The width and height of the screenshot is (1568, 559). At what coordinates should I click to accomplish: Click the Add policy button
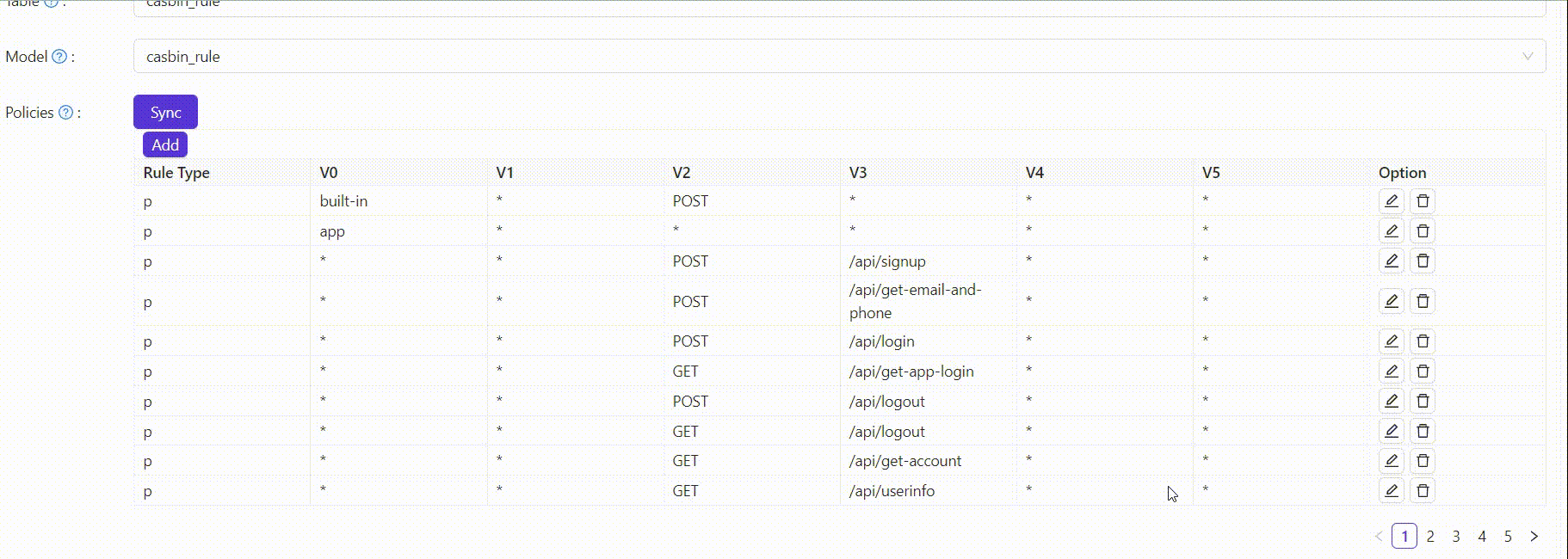[165, 145]
